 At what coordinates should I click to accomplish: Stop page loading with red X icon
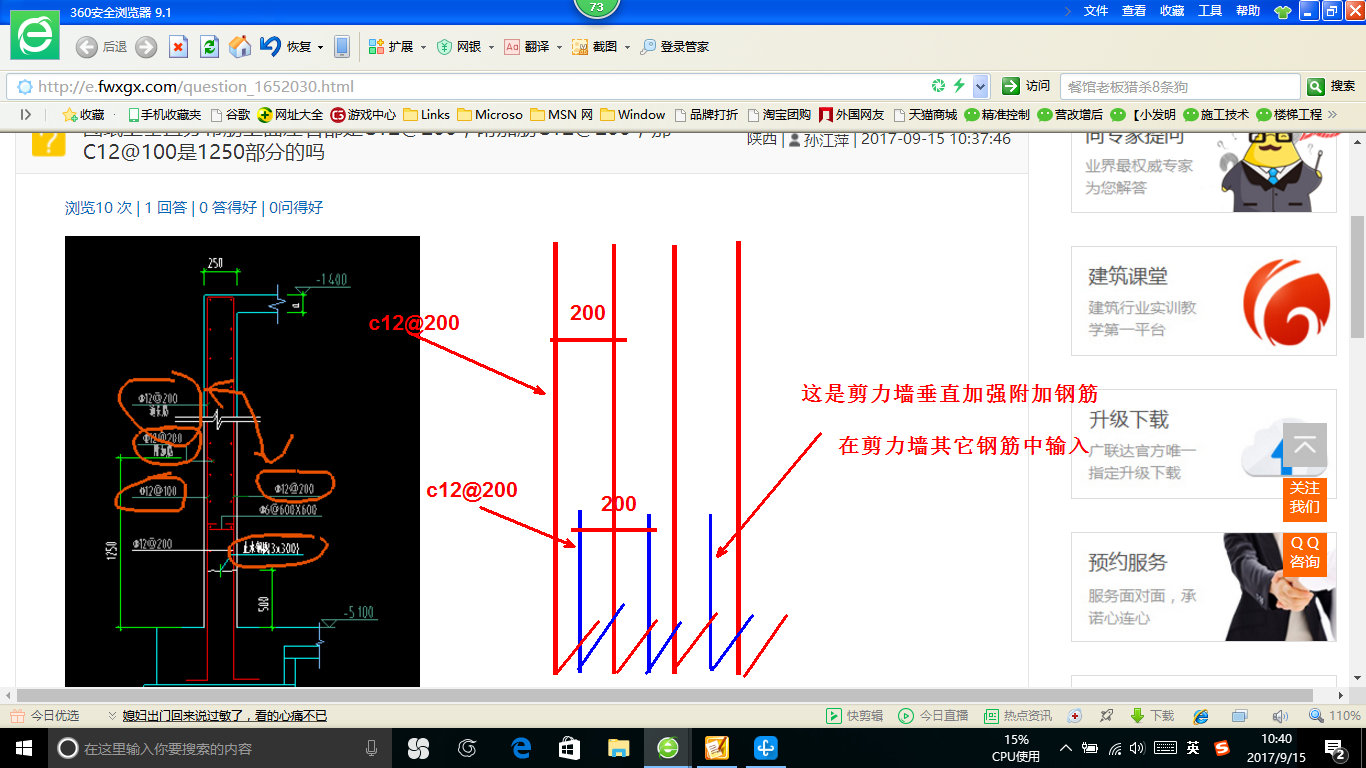(178, 47)
